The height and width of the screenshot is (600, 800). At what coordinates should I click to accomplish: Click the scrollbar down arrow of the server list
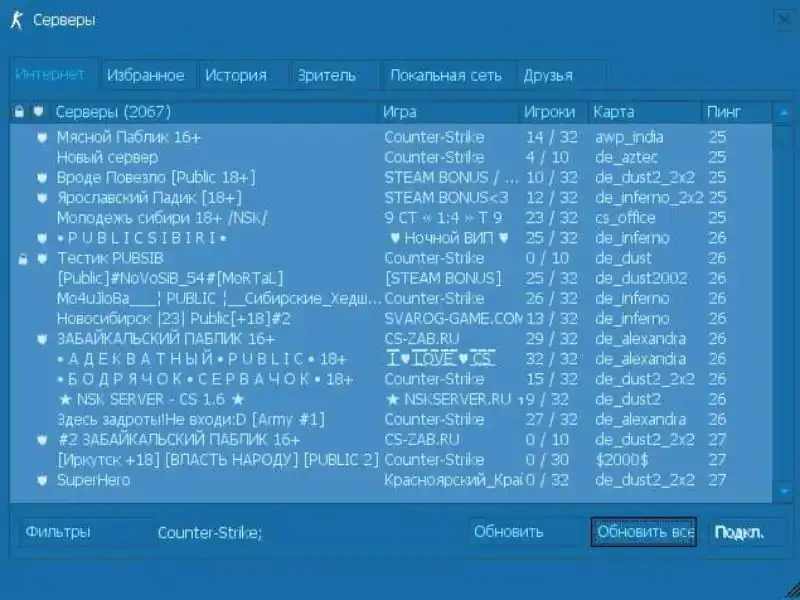(x=784, y=492)
